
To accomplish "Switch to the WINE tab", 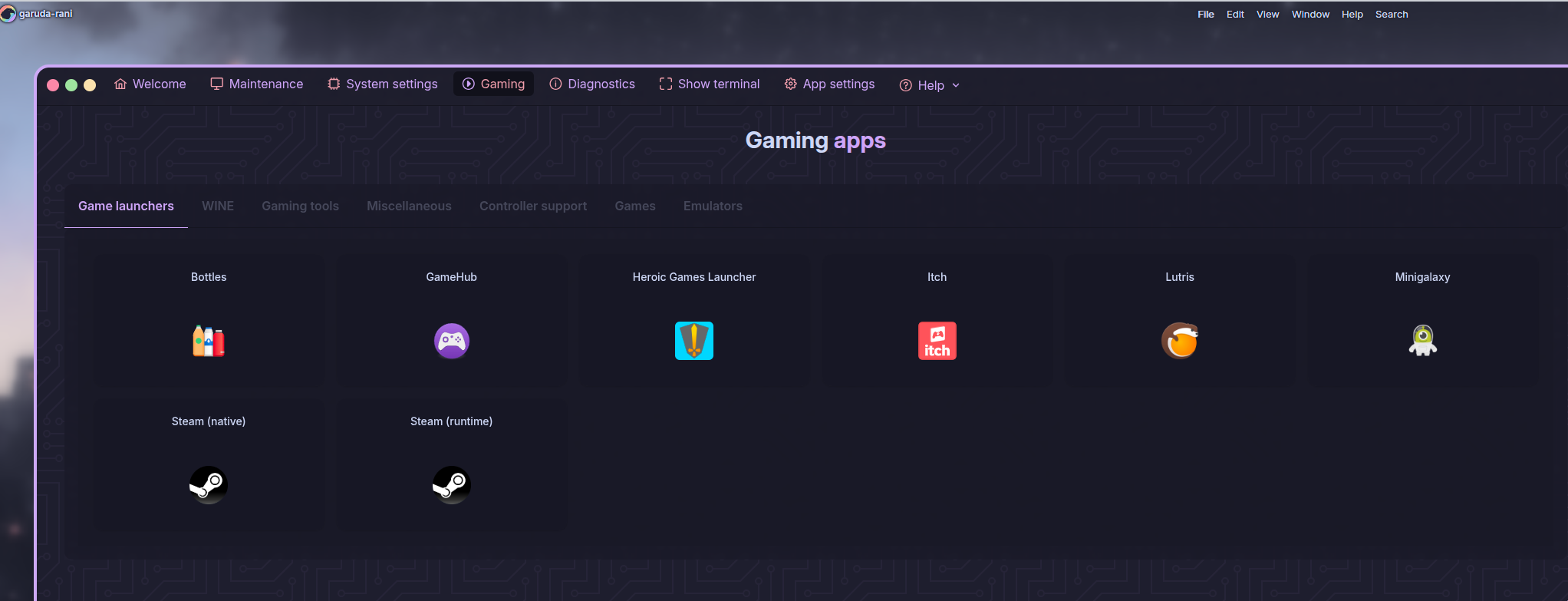I will [x=218, y=206].
